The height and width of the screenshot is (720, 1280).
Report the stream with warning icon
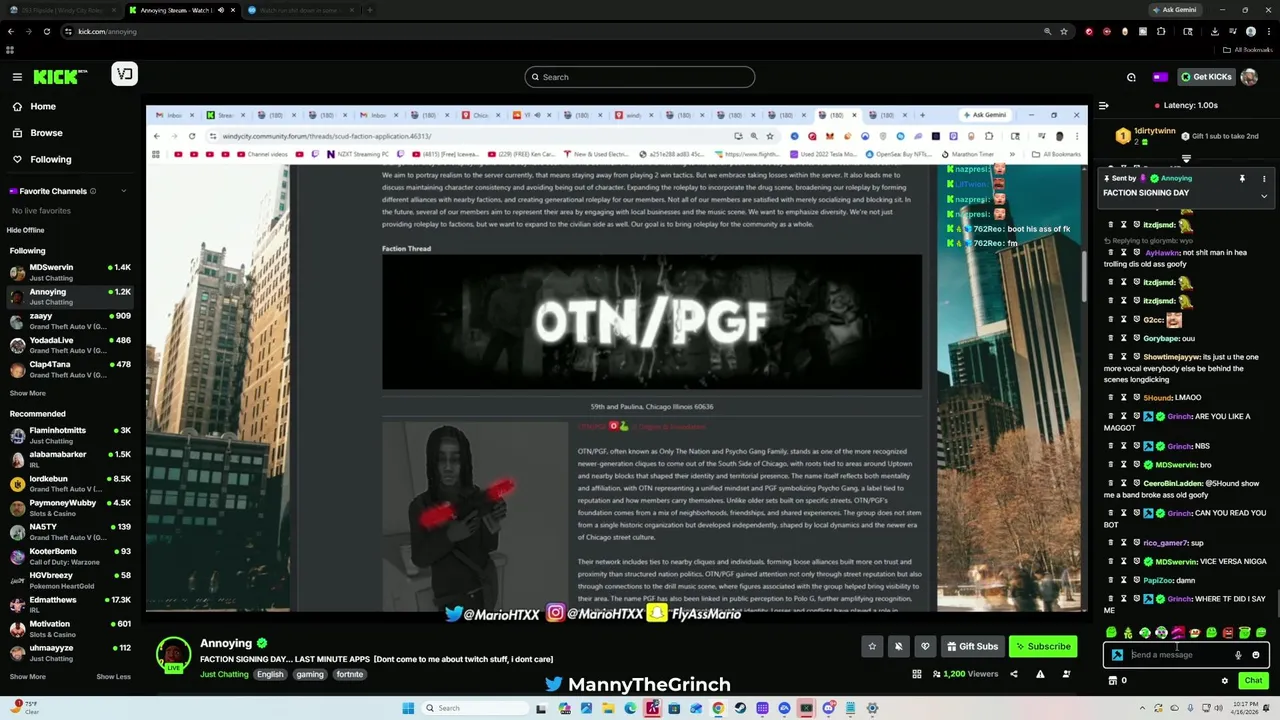point(1040,674)
